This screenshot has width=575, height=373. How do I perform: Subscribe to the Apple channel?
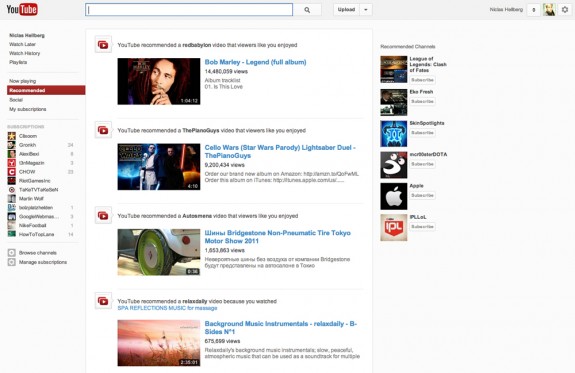[x=422, y=195]
